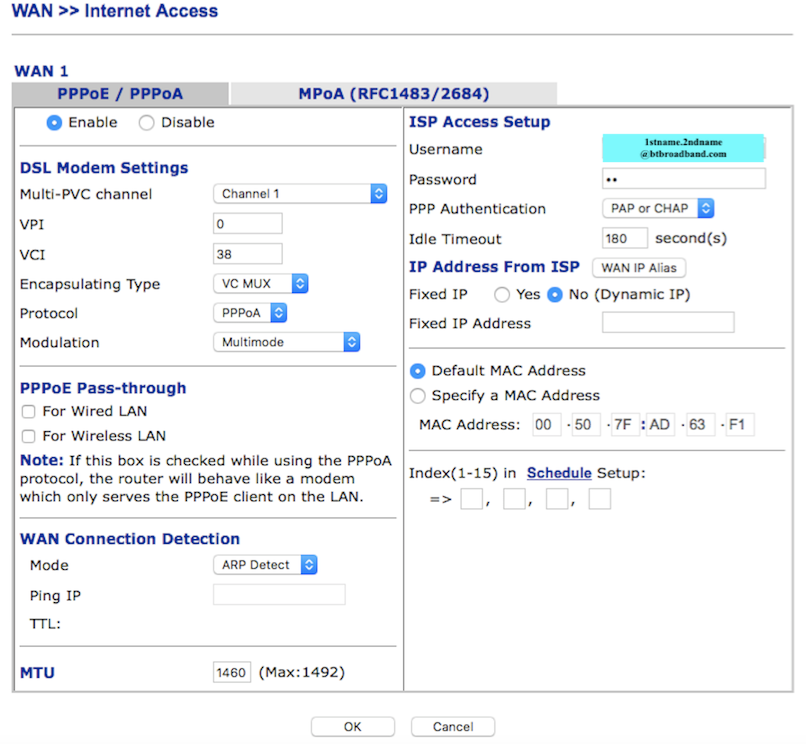Click the Ping IP input field
The height and width of the screenshot is (744, 806).
tap(279, 594)
